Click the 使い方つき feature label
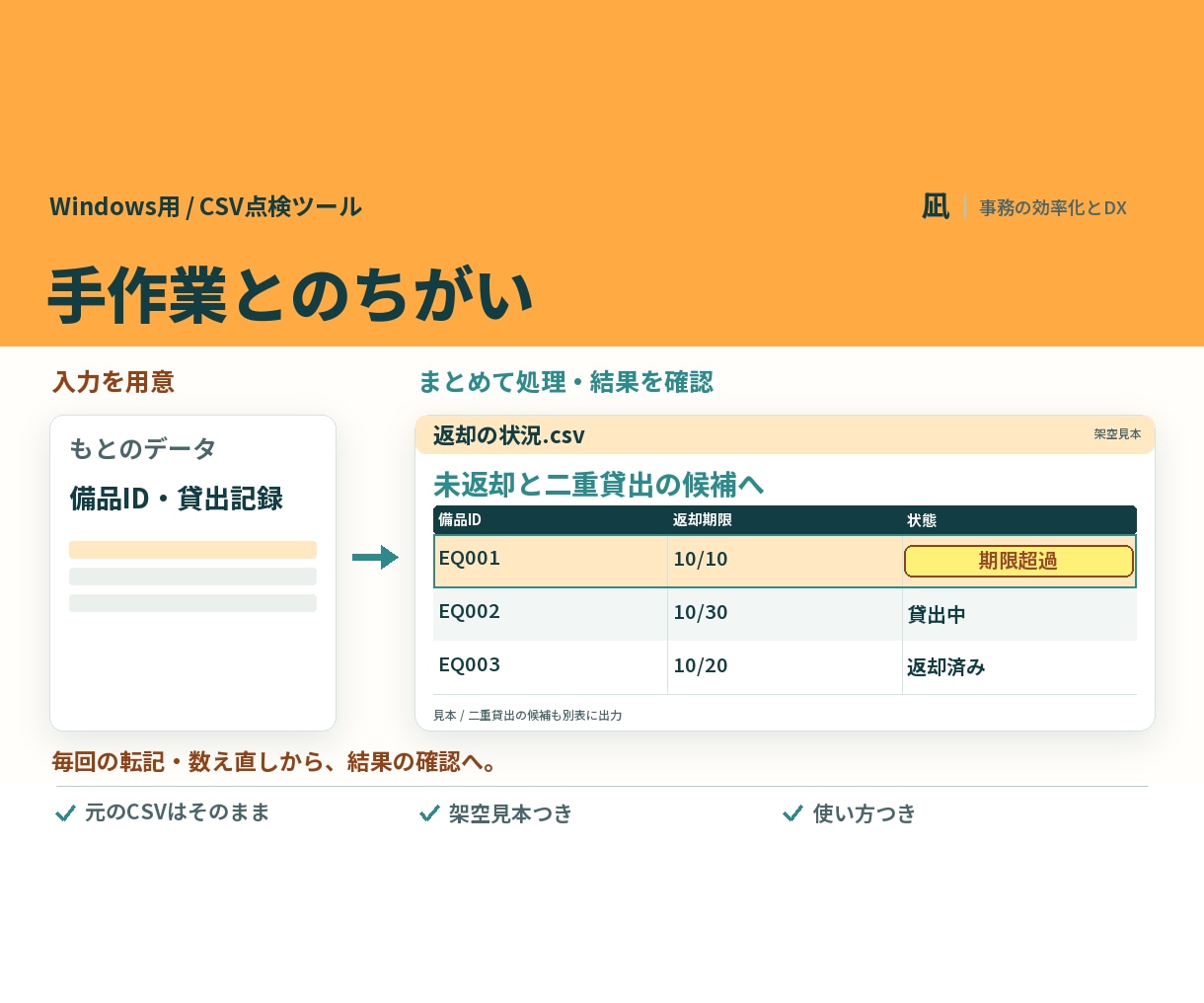 click(x=865, y=813)
